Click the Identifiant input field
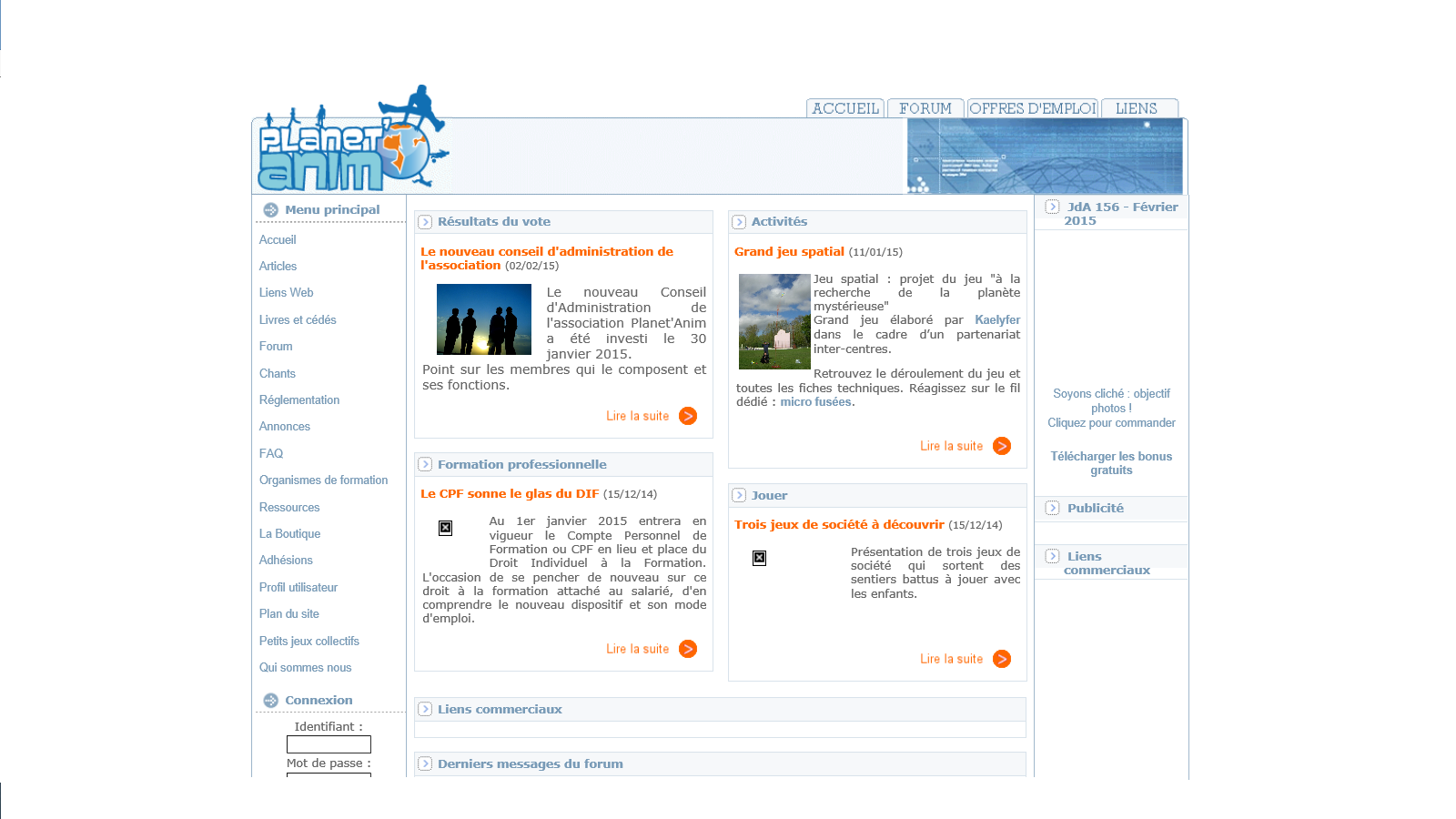Viewport: 1456px width, 819px height. tap(329, 744)
